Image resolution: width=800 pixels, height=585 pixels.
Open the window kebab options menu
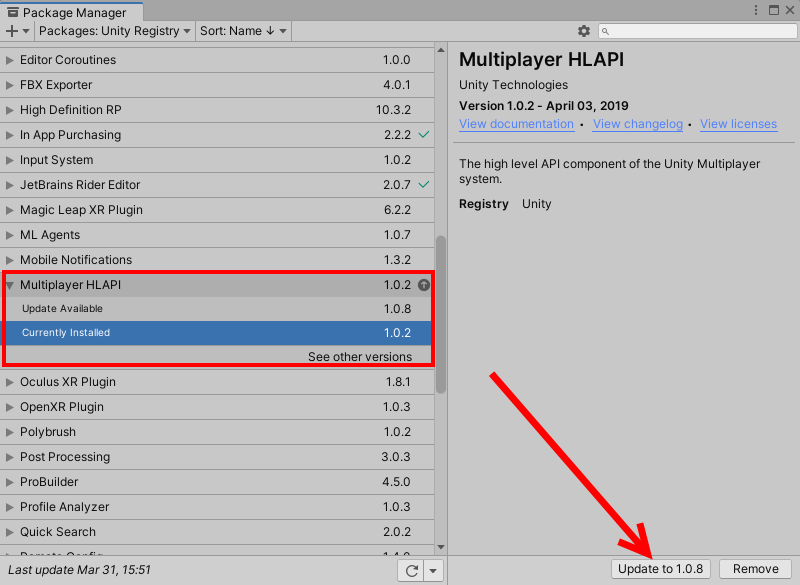point(756,10)
